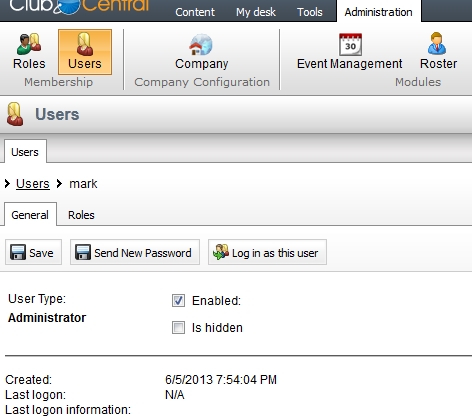Click Log in as this user

267,252
